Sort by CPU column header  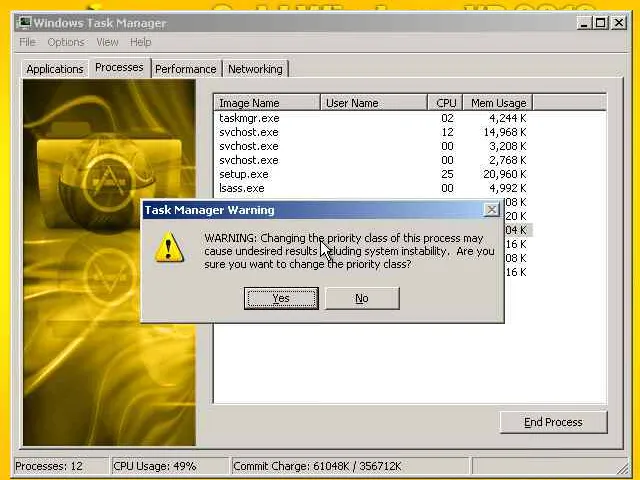(x=445, y=103)
